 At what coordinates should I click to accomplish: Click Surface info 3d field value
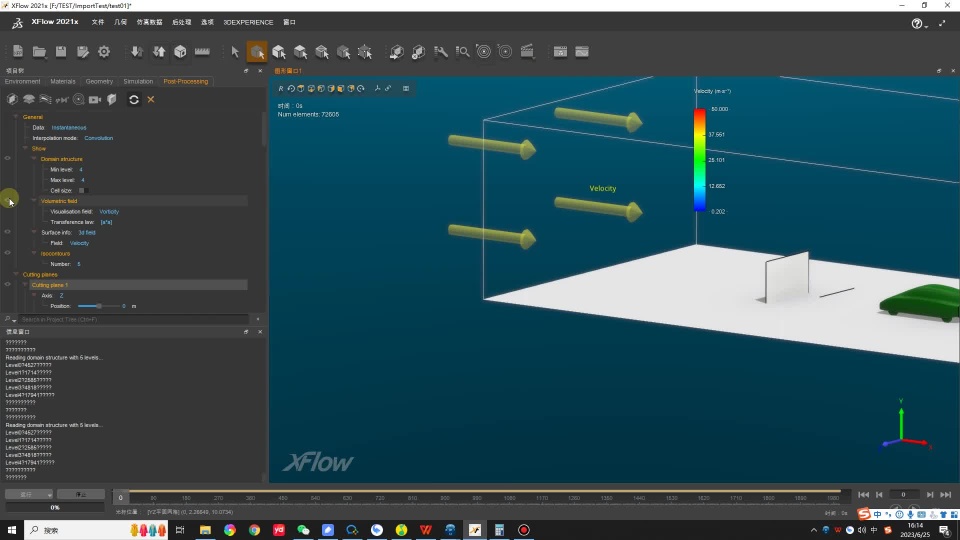click(x=86, y=233)
